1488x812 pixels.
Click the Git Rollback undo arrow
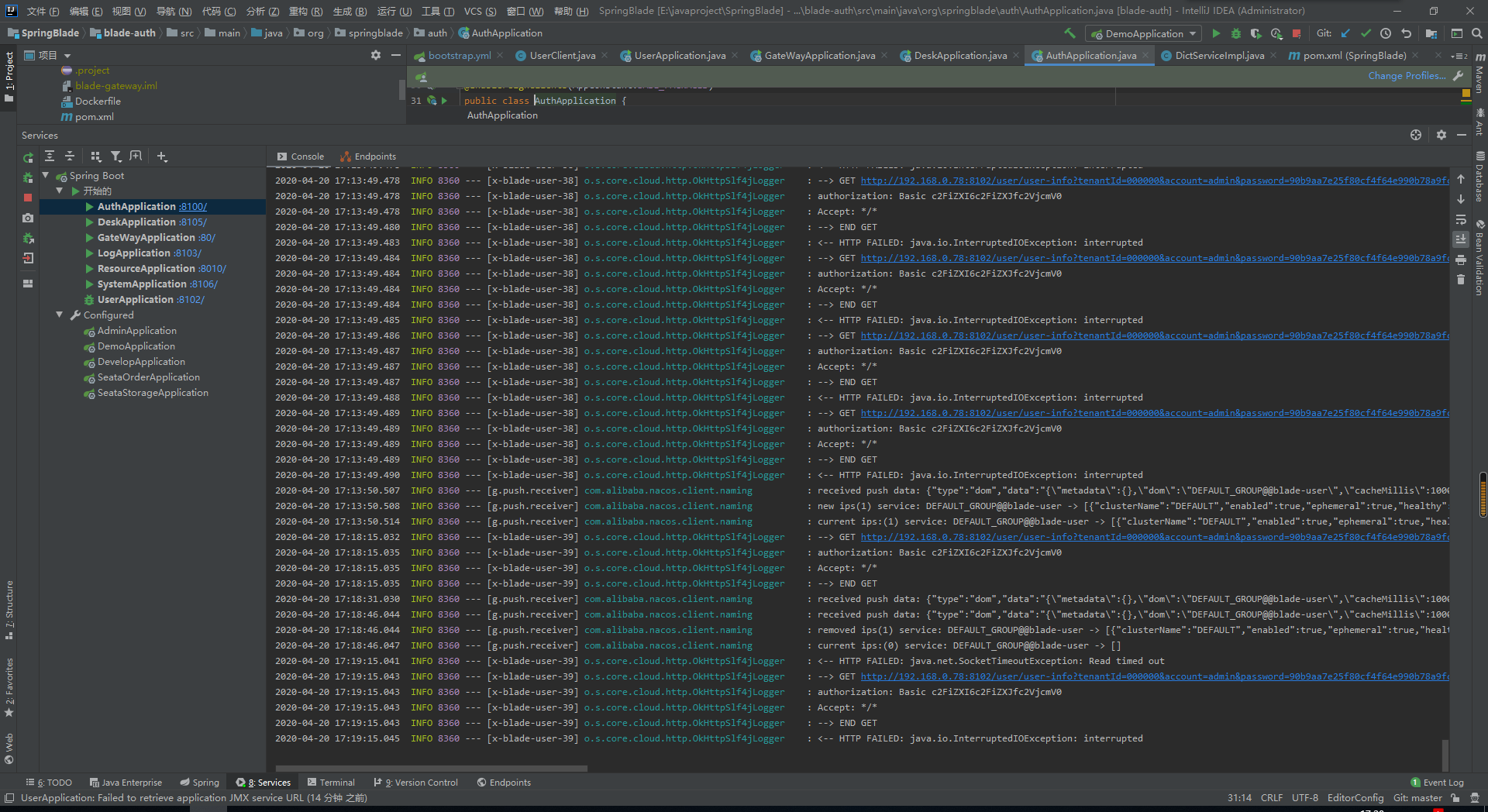tap(1407, 33)
